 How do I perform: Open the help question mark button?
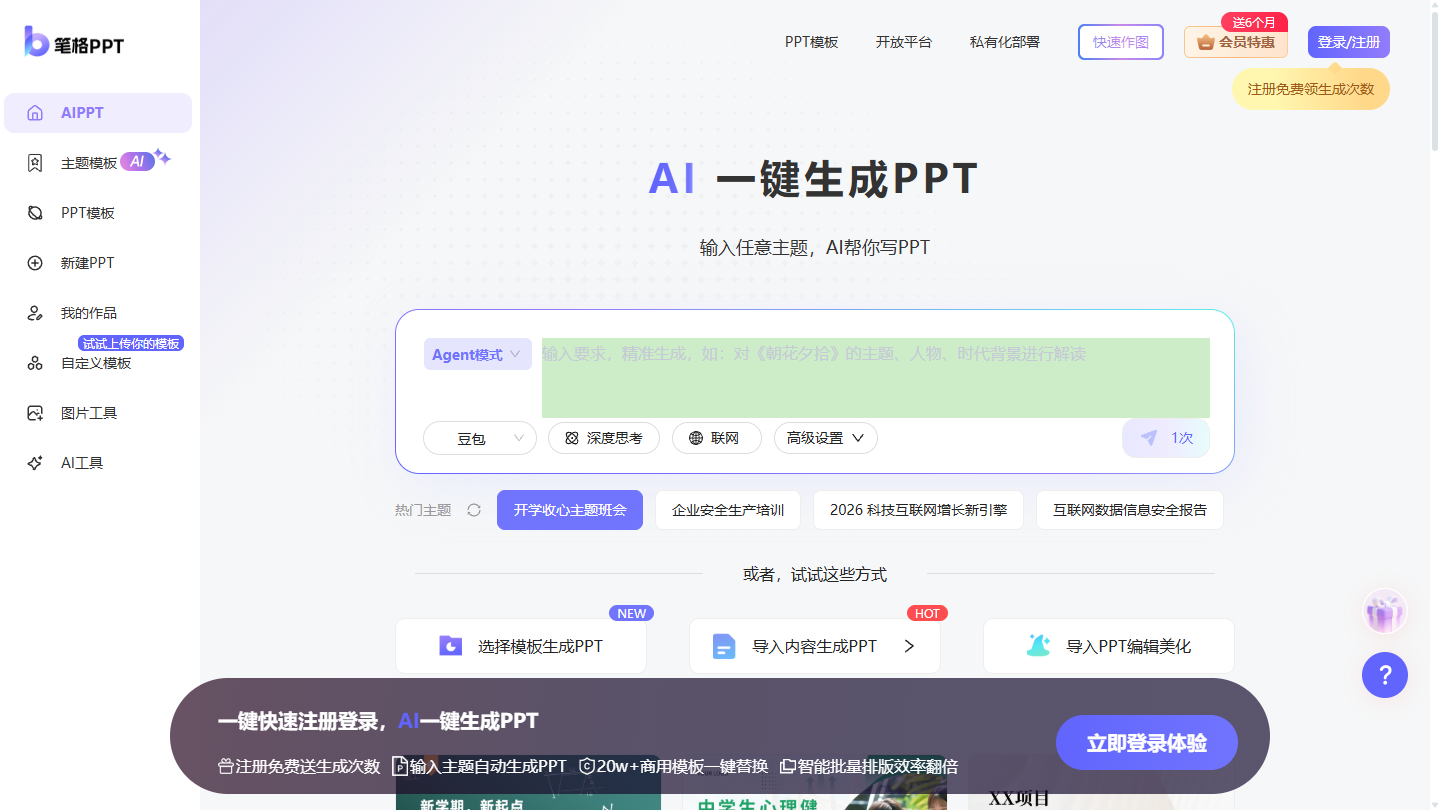coord(1385,675)
